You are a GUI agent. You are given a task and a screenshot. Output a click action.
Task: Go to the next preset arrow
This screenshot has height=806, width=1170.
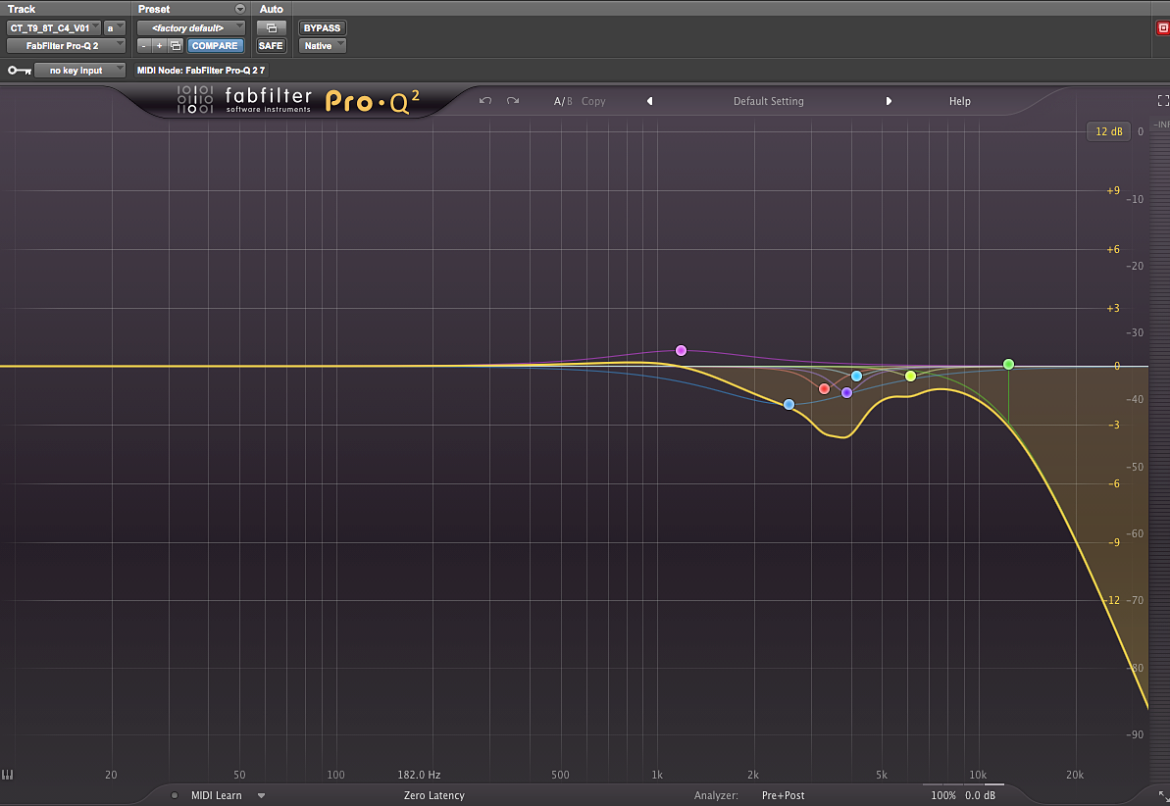pos(889,101)
